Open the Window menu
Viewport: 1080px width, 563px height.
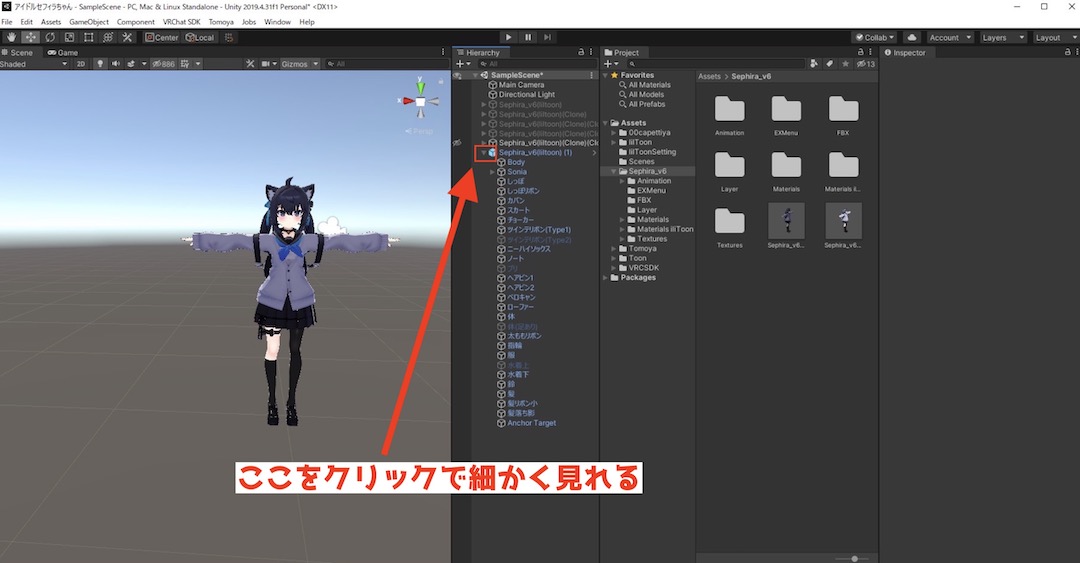(278, 22)
